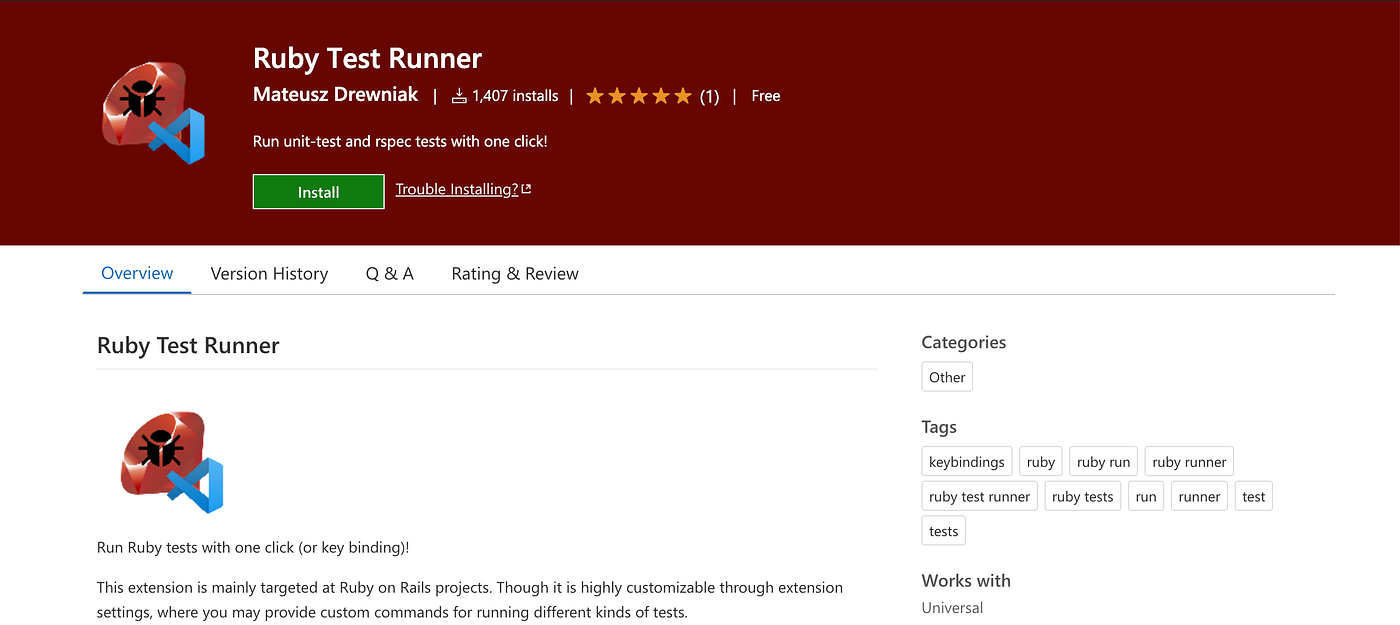Click the Ruby Test Runner extension logo in header
Viewport: 1400px width, 625px height.
click(x=153, y=113)
